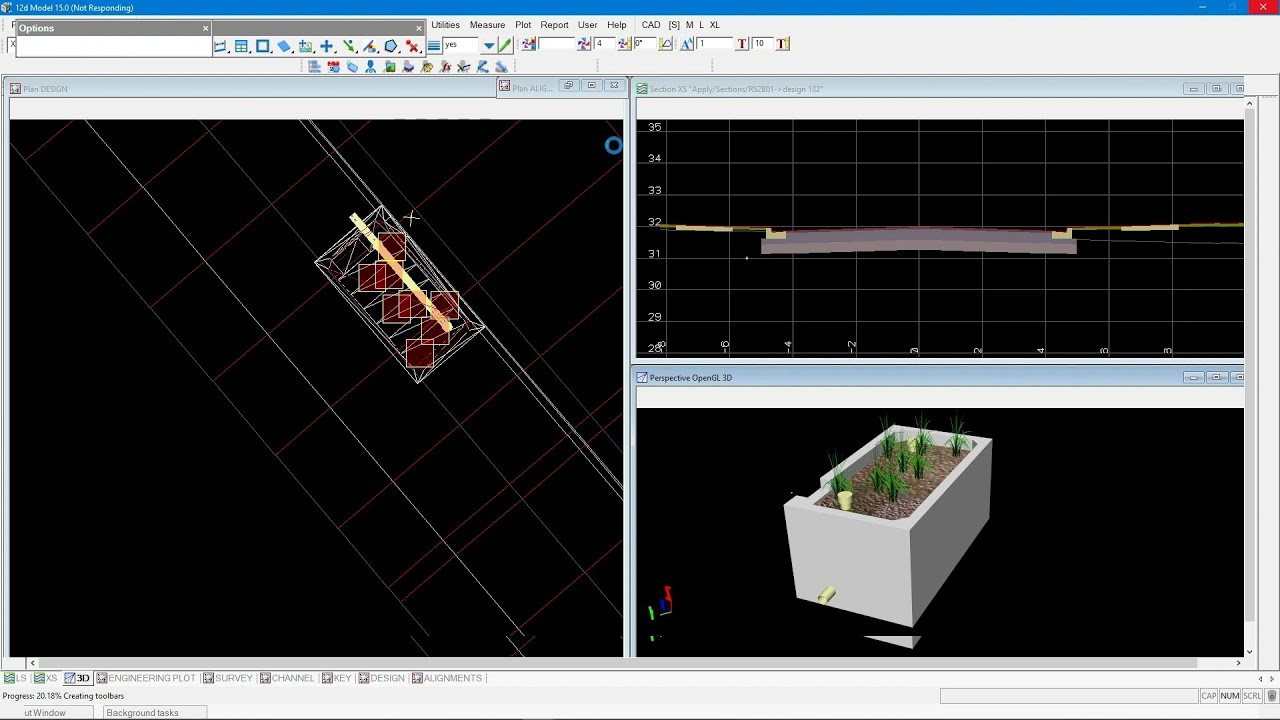Click horizontal scrollbar right arrow at bottom
The image size is (1280, 720).
(x=1238, y=663)
